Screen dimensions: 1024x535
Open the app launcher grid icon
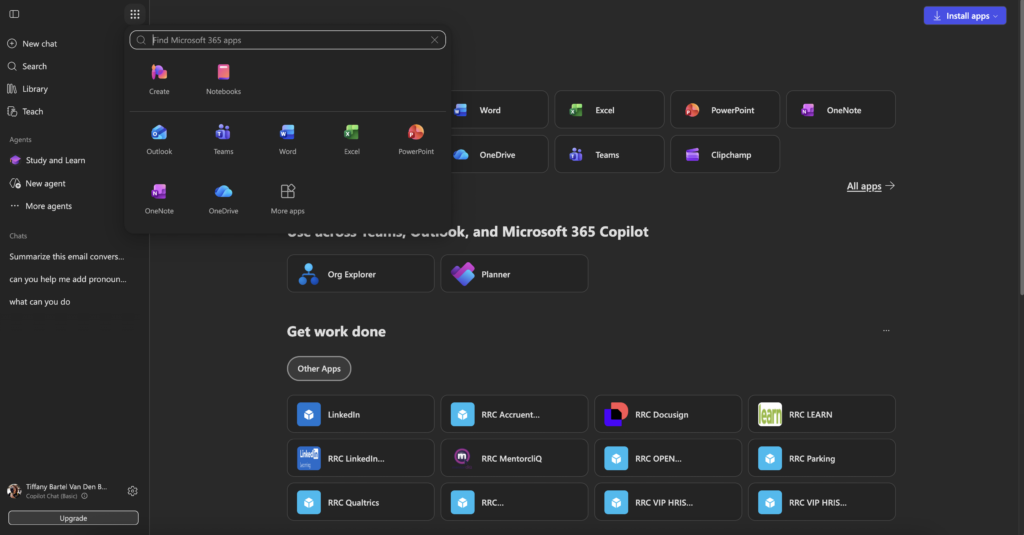click(x=135, y=14)
